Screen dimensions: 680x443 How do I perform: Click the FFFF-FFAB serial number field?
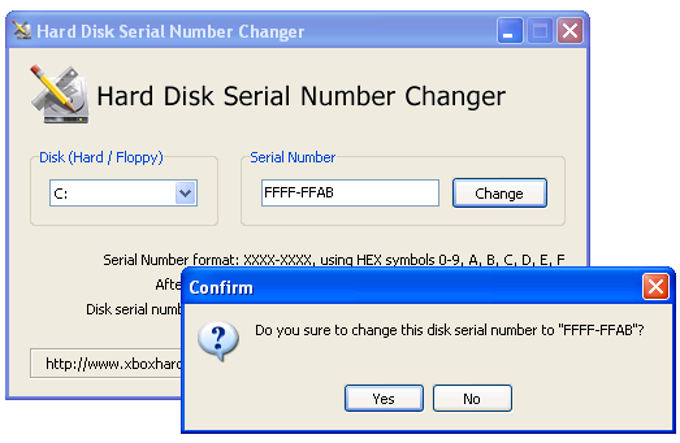pos(349,193)
